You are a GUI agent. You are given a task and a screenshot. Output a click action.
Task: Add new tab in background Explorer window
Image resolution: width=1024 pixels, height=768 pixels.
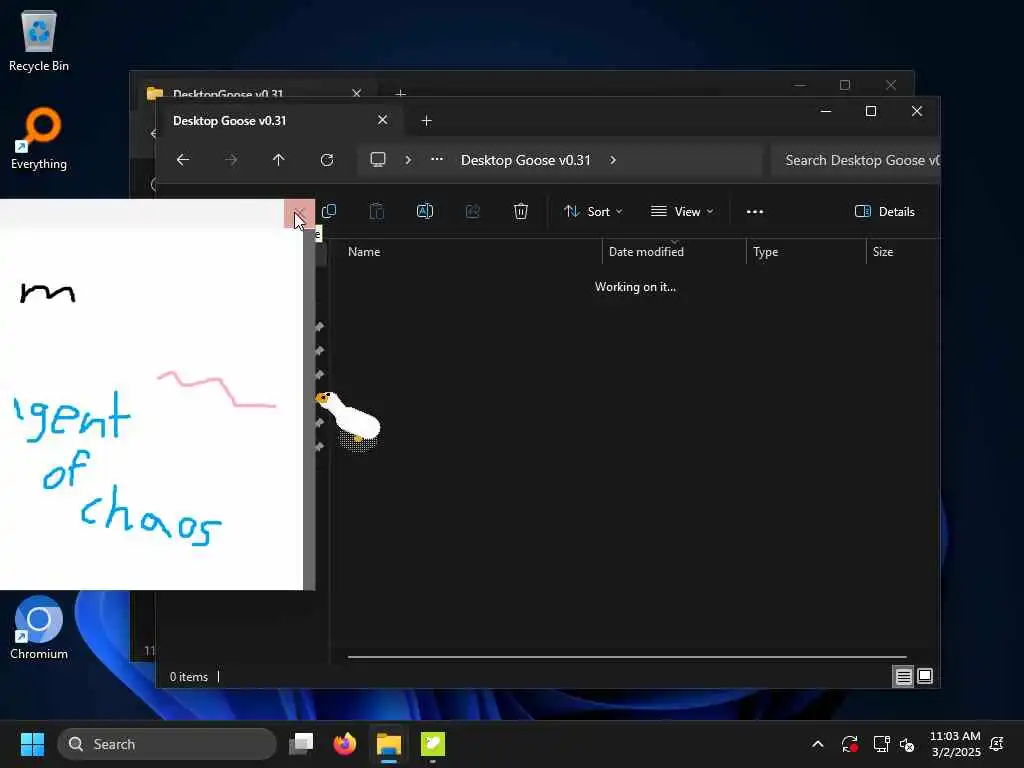click(x=401, y=93)
